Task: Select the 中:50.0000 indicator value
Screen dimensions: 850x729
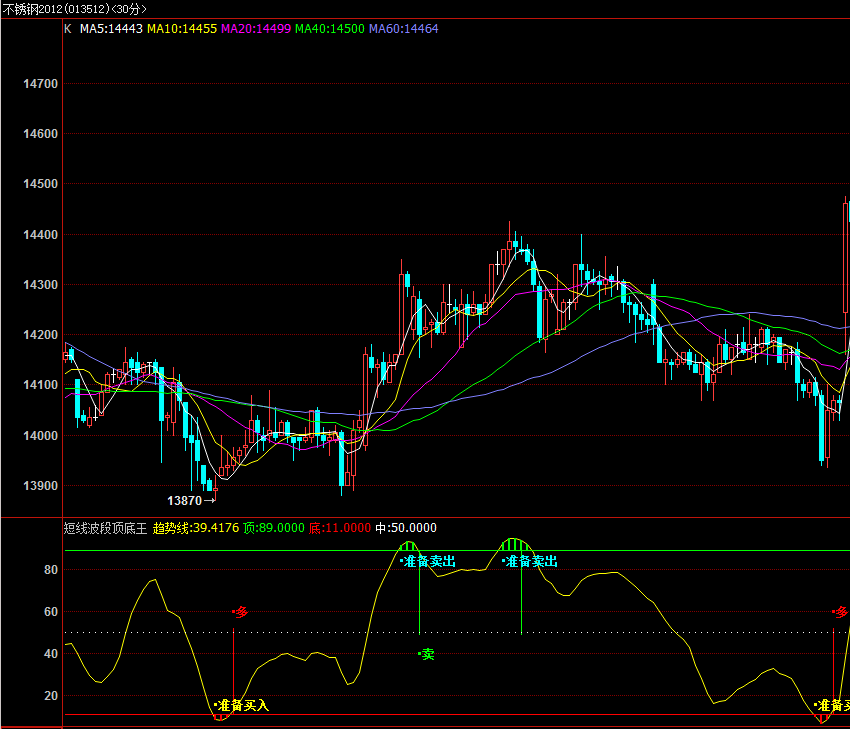Action: (406, 528)
